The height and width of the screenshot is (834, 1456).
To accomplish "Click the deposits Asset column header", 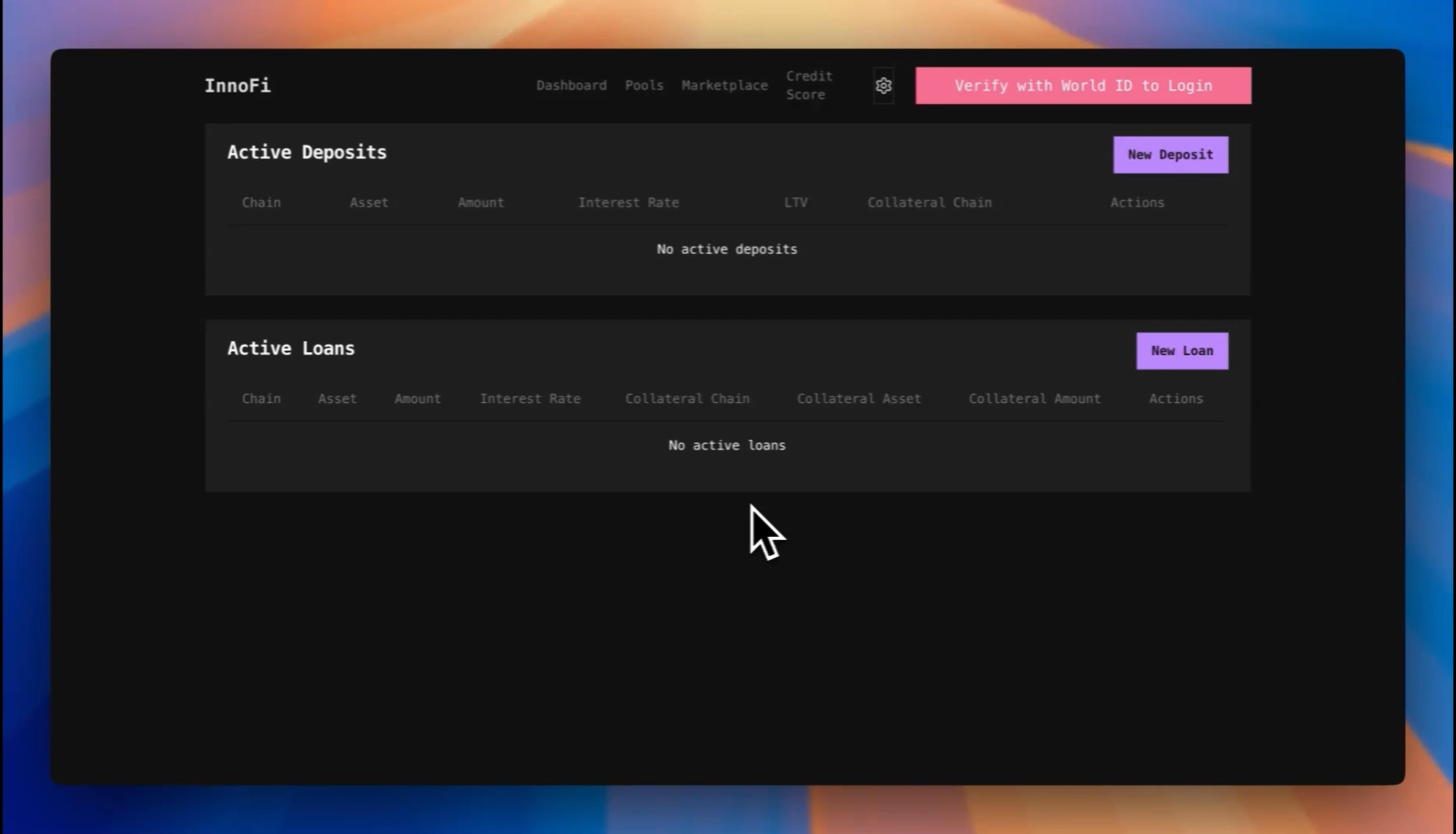I will (369, 202).
